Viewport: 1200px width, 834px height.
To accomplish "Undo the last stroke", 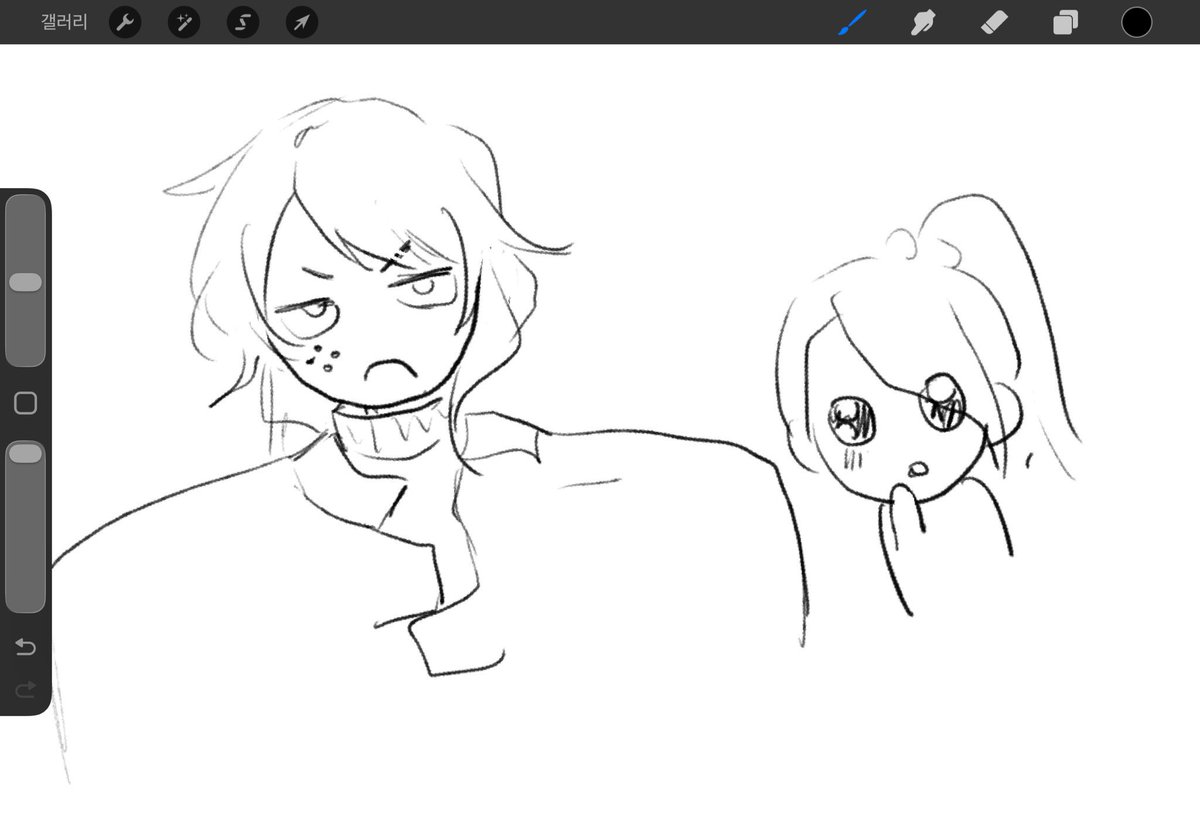I will pyautogui.click(x=26, y=648).
